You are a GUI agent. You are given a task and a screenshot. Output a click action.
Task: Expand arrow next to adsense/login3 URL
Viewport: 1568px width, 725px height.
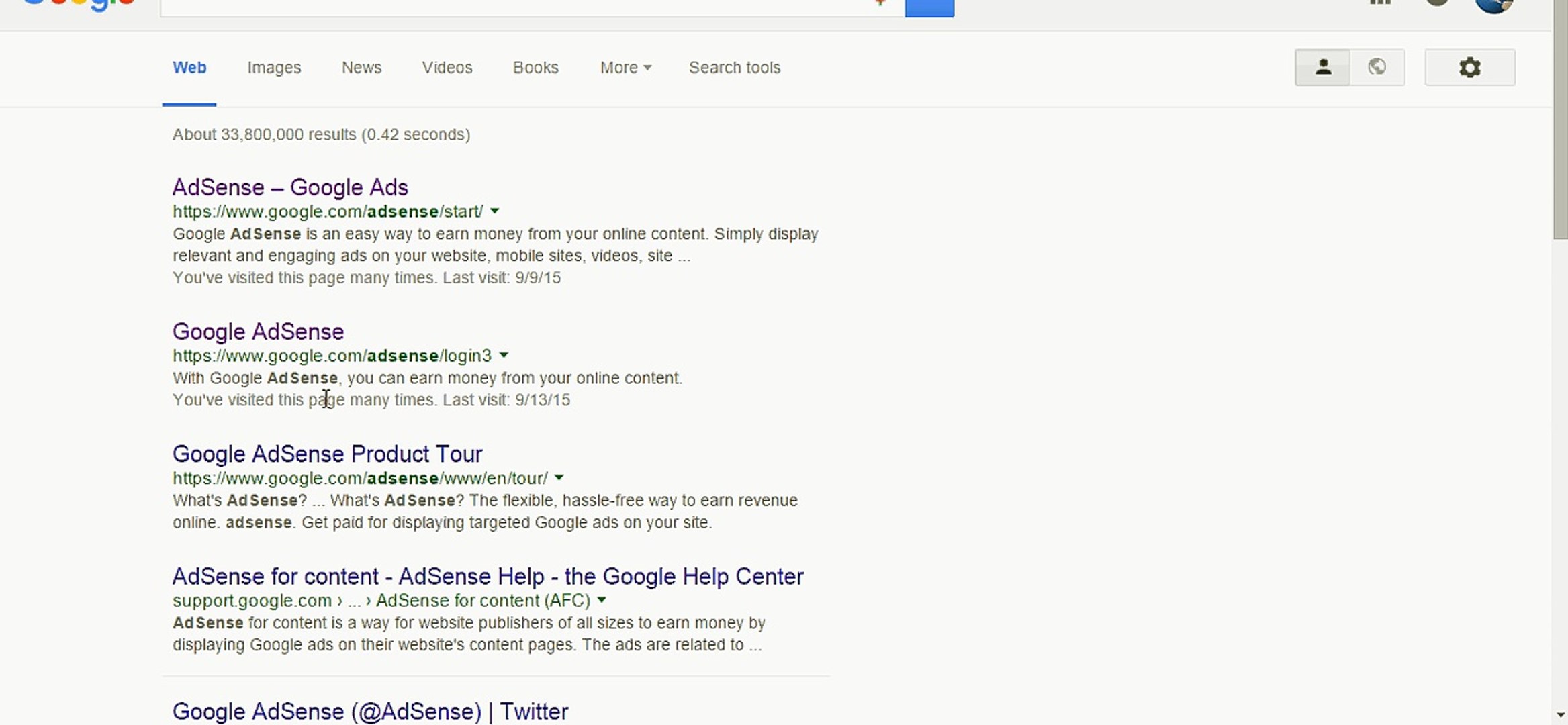pos(504,355)
